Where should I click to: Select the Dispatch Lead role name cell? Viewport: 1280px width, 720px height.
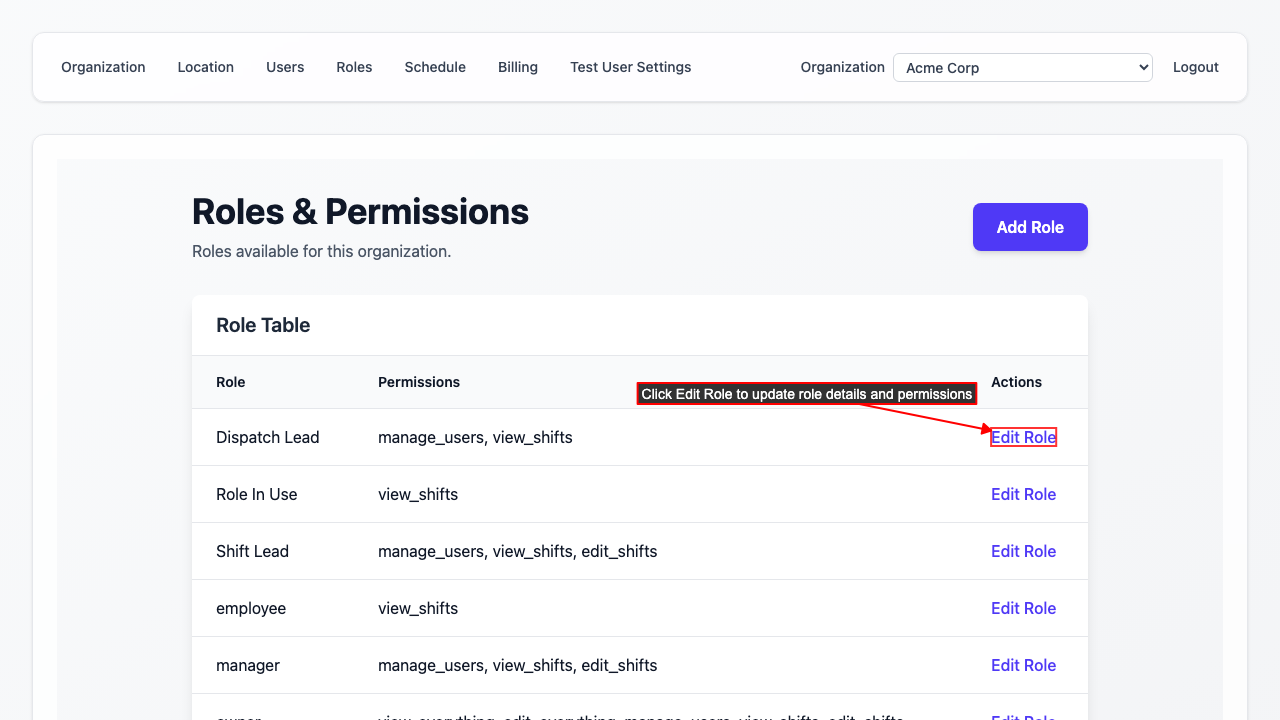(268, 437)
